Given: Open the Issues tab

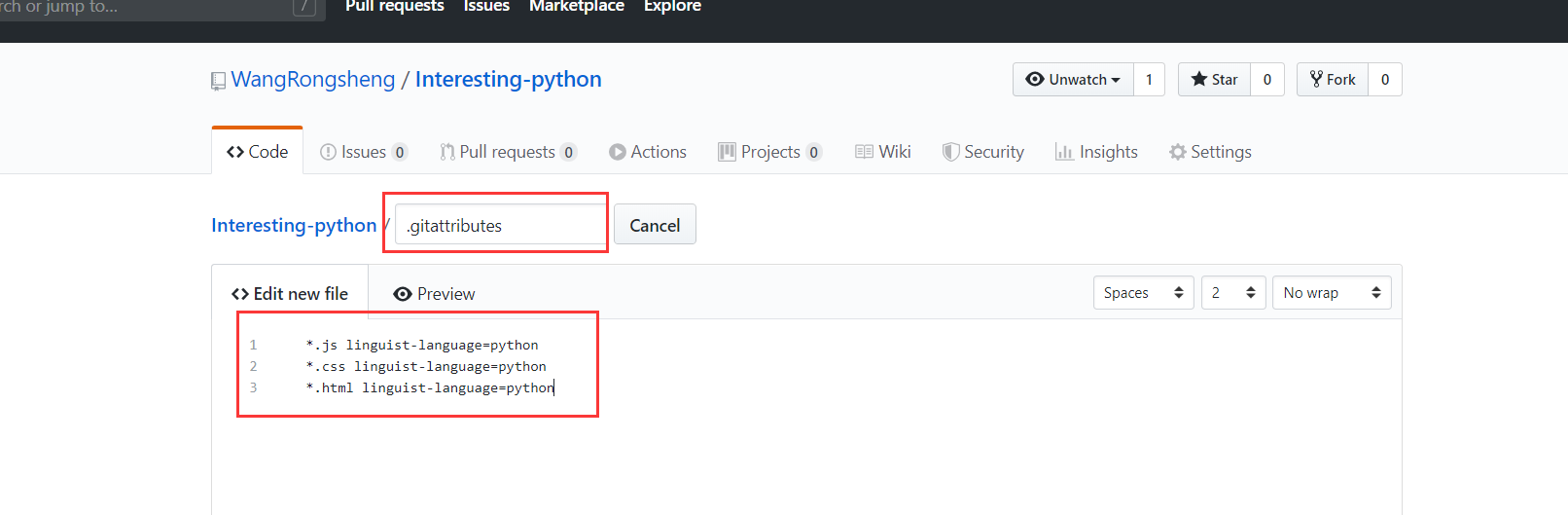Looking at the screenshot, I should pos(363,152).
